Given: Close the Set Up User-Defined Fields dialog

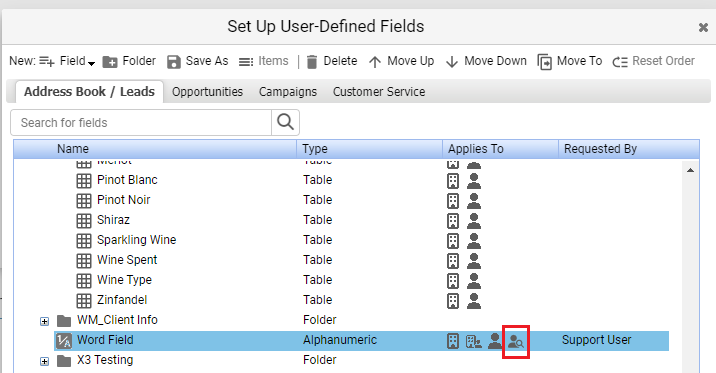Looking at the screenshot, I should 703,28.
